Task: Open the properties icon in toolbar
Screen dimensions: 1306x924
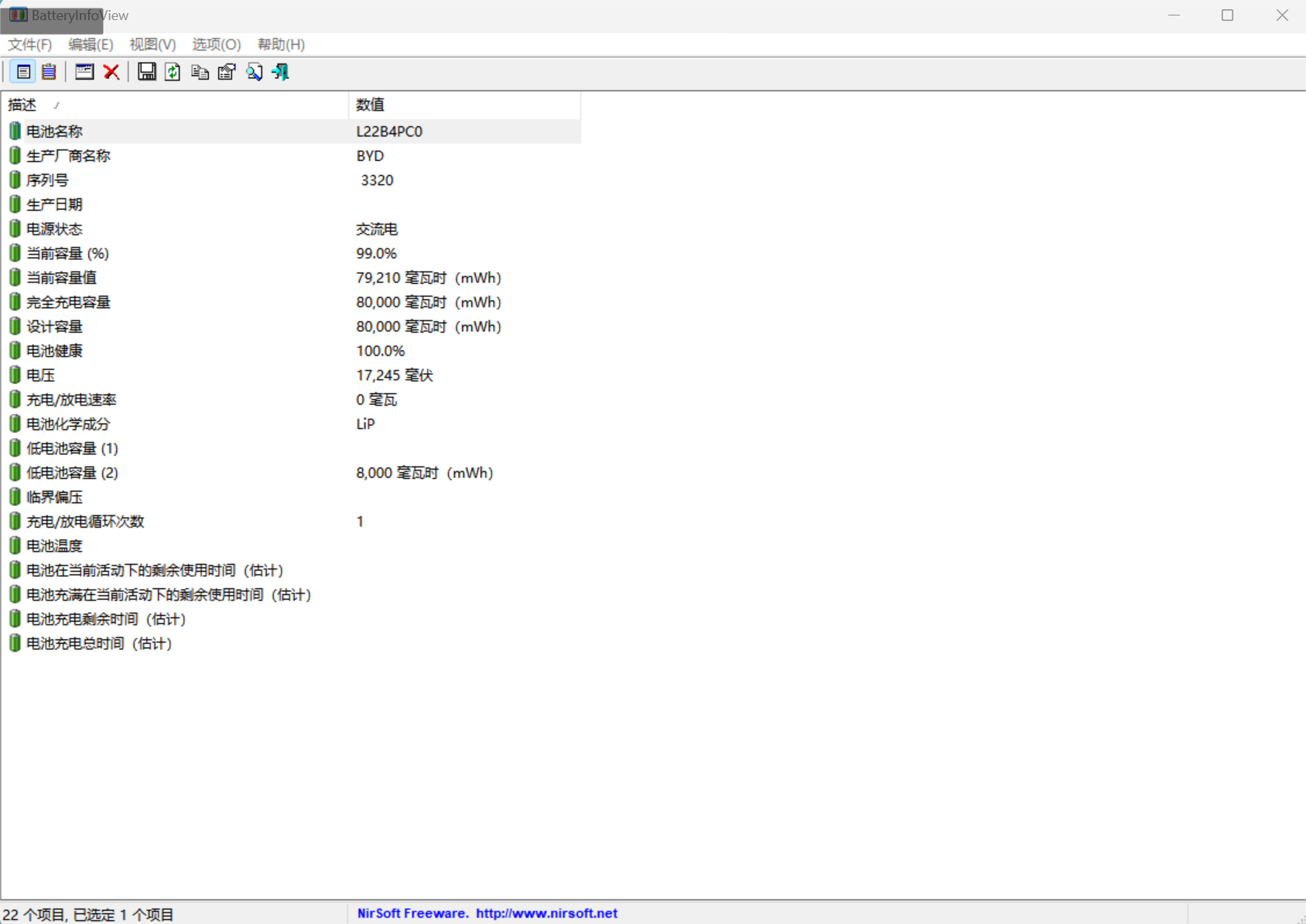Action: 227,72
